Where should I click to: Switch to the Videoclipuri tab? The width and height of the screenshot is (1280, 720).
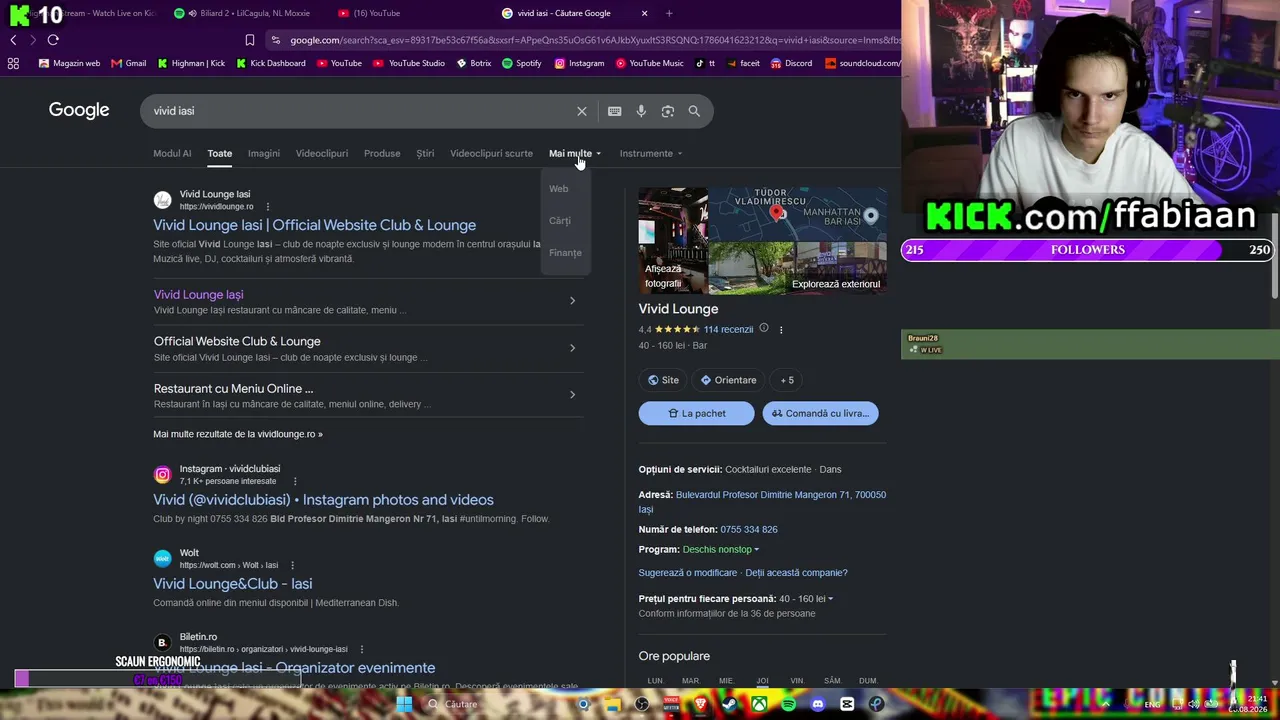[x=322, y=153]
